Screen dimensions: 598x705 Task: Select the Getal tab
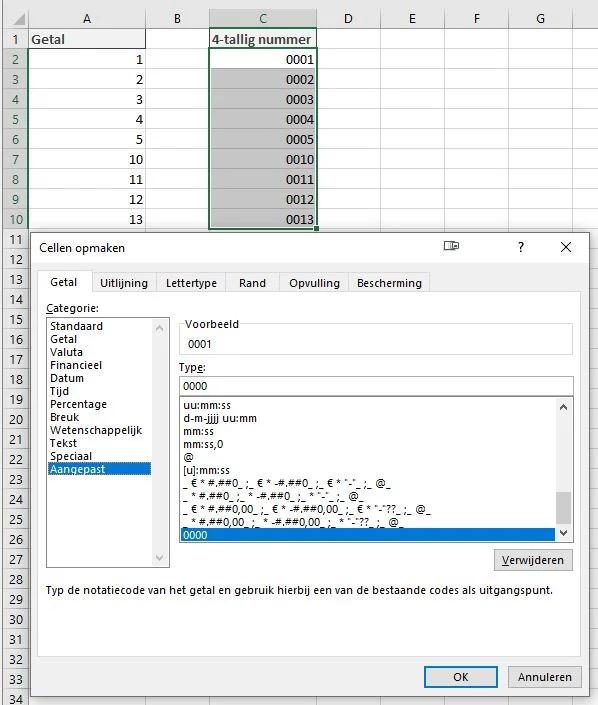pyautogui.click(x=64, y=282)
